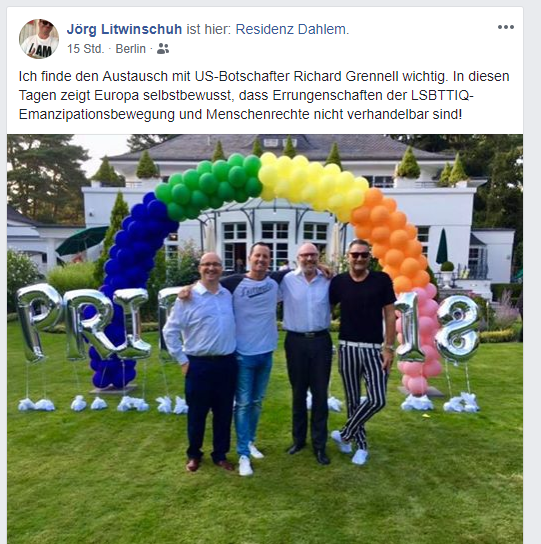The height and width of the screenshot is (544, 541).
Task: Open the Berlin location link
Action: tap(130, 49)
